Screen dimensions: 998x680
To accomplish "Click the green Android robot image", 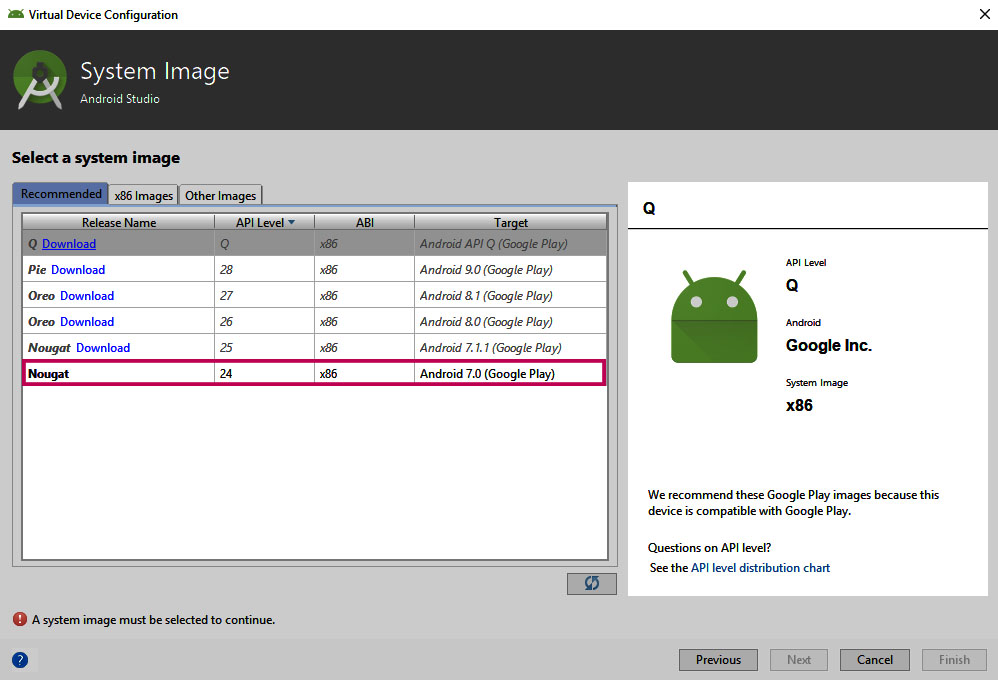I will click(714, 317).
